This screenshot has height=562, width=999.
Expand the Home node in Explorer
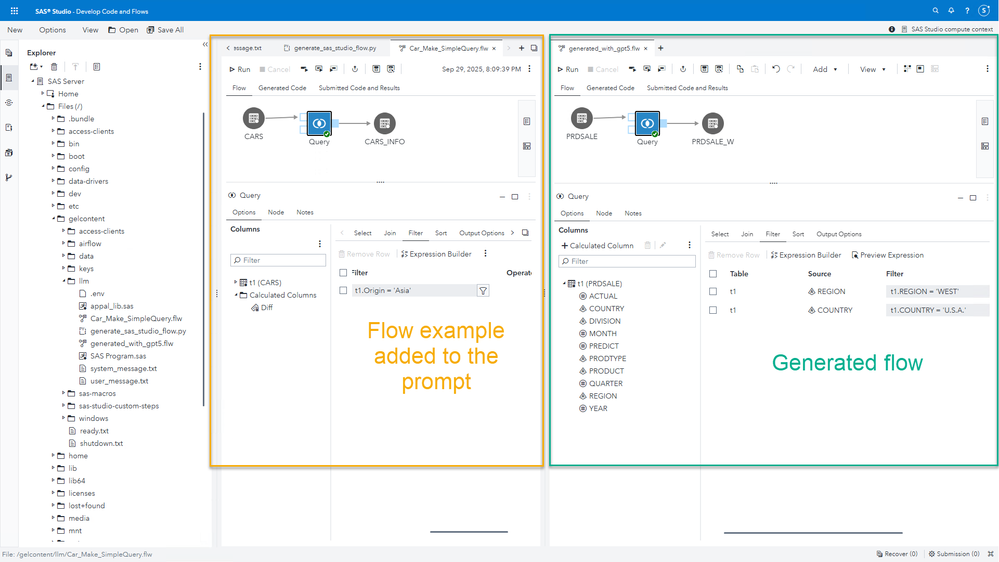tap(43, 93)
